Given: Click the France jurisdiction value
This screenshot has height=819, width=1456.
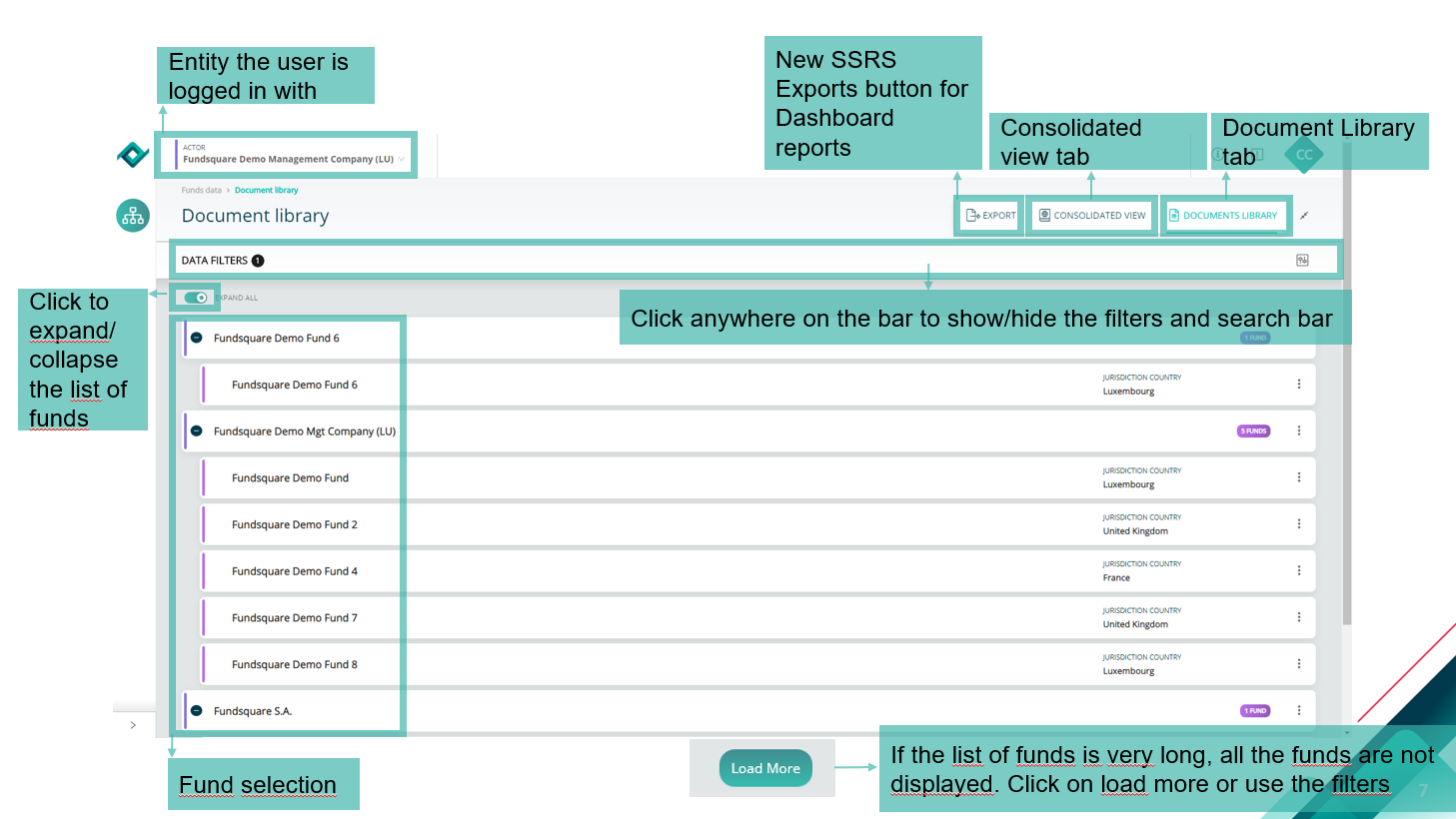Looking at the screenshot, I should (1116, 578).
